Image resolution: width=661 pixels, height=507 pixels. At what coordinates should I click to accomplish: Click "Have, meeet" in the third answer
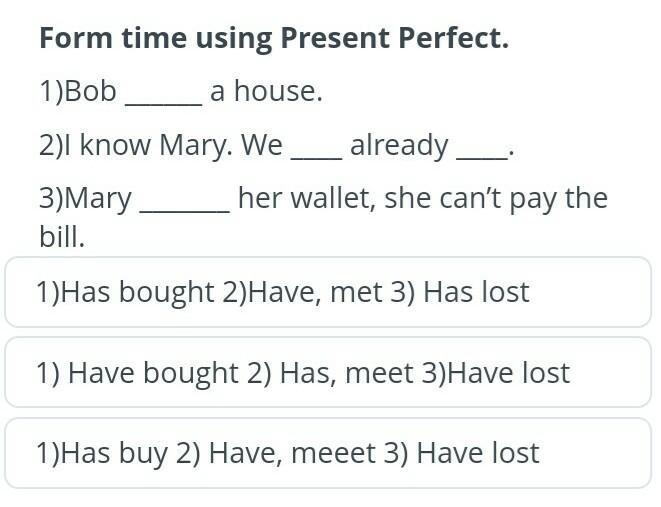(290, 453)
